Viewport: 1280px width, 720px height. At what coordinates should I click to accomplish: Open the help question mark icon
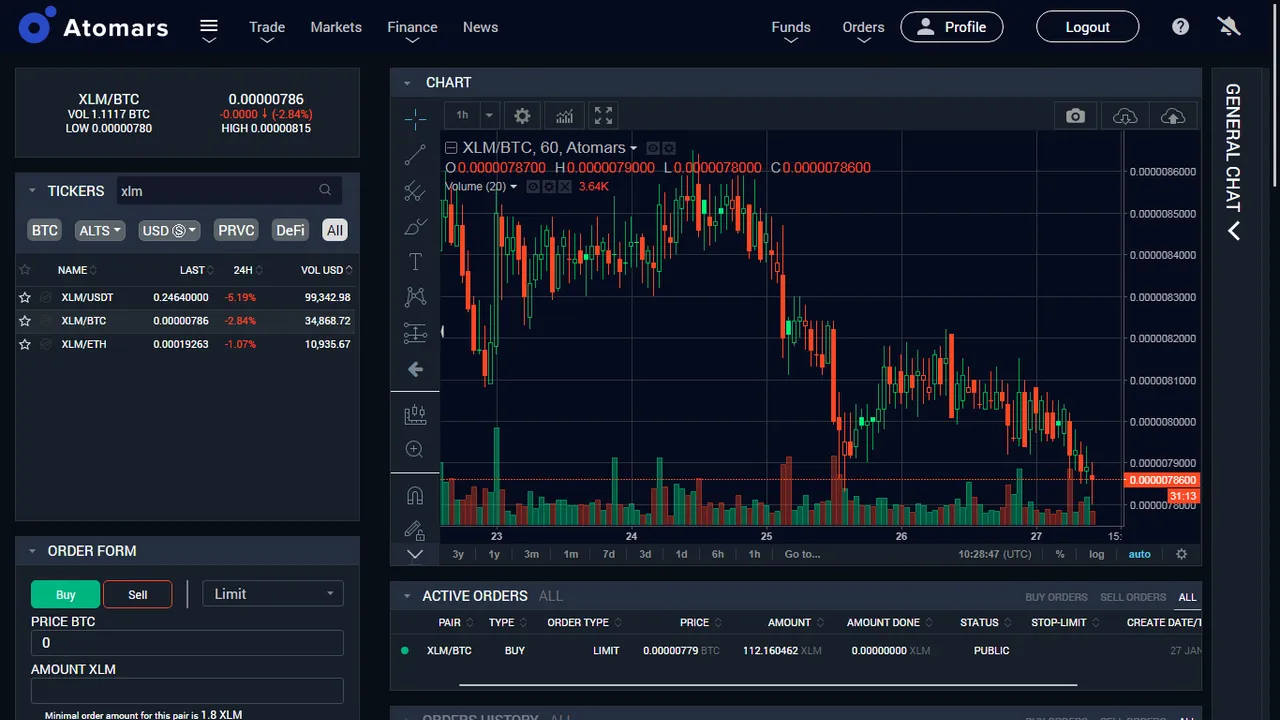(1181, 27)
